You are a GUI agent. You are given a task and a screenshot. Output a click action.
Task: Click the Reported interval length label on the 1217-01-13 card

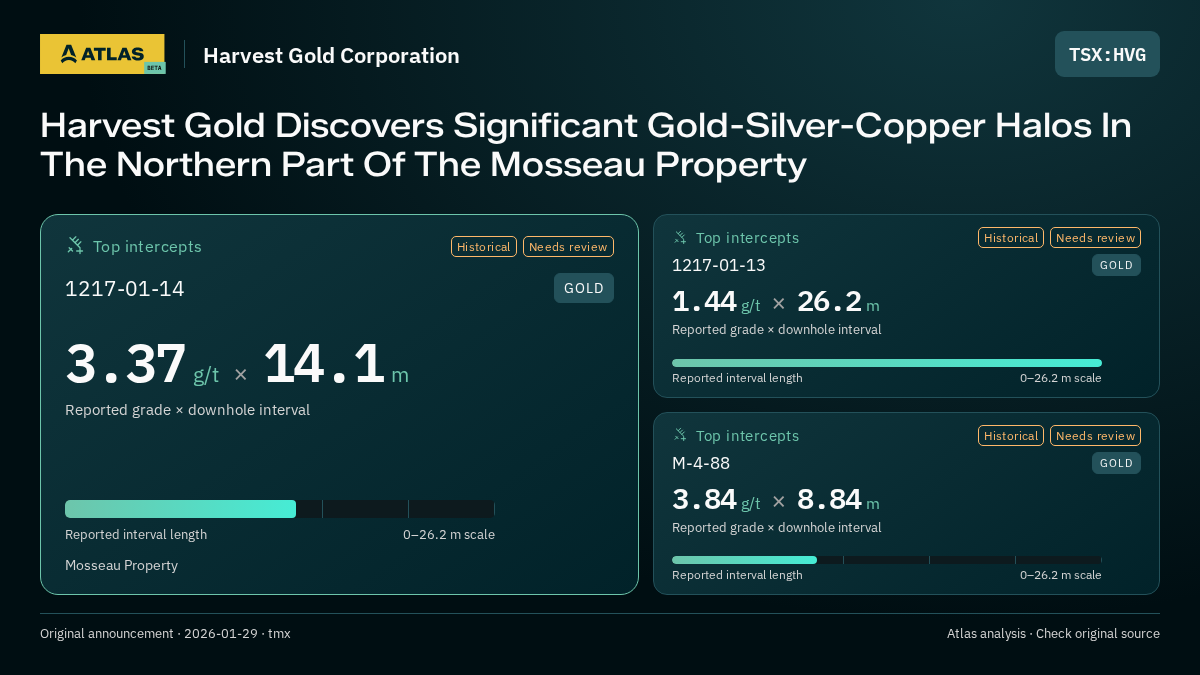point(737,378)
